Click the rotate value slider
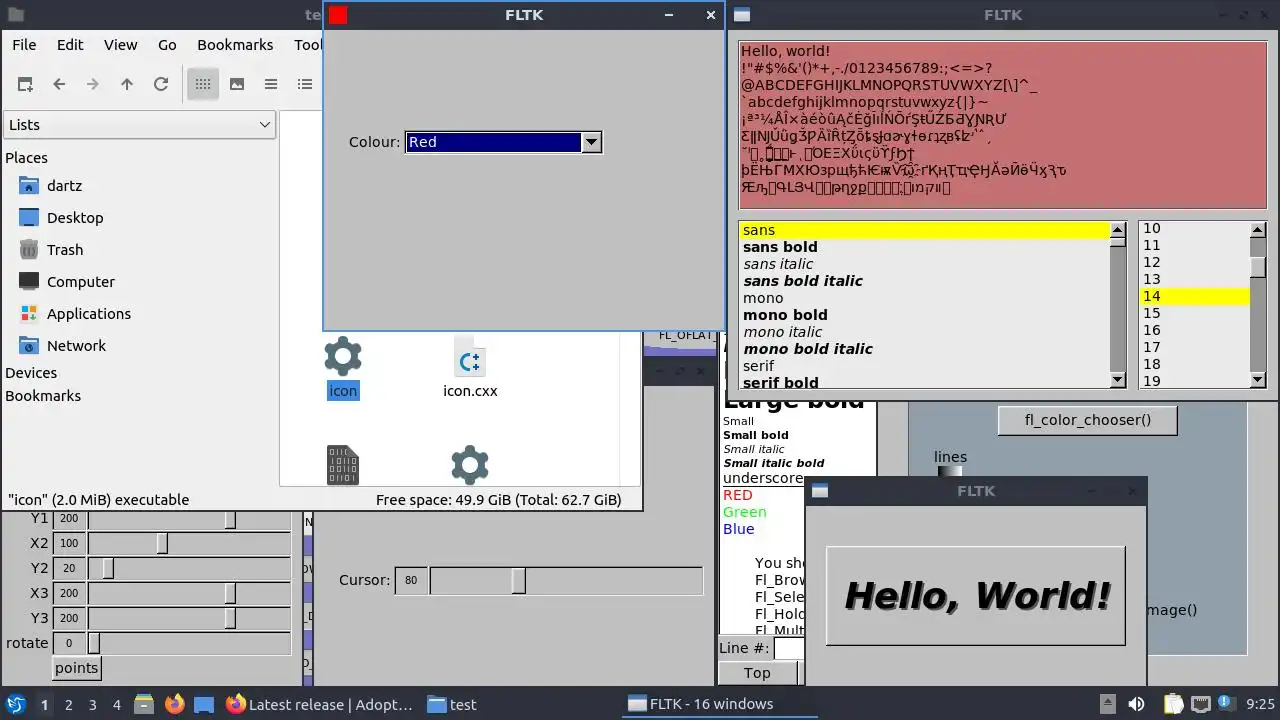 (189, 643)
